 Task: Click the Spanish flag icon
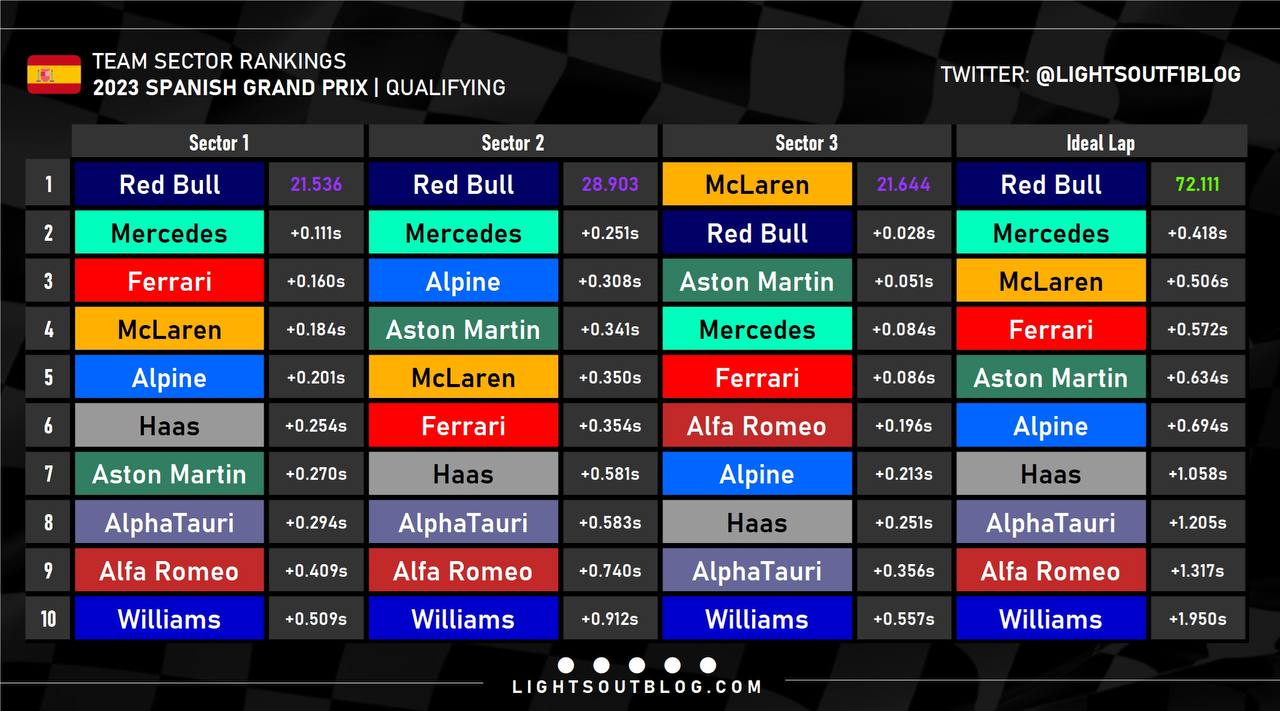click(54, 75)
